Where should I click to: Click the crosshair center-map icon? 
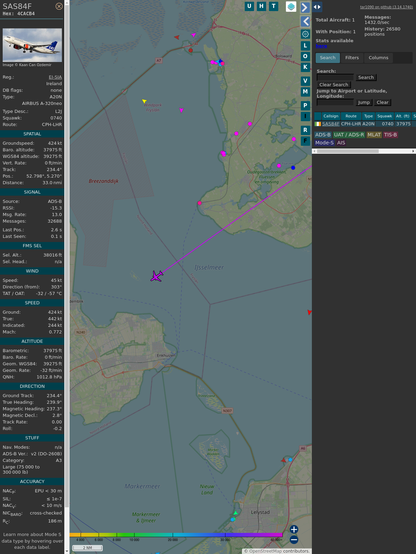point(305,34)
